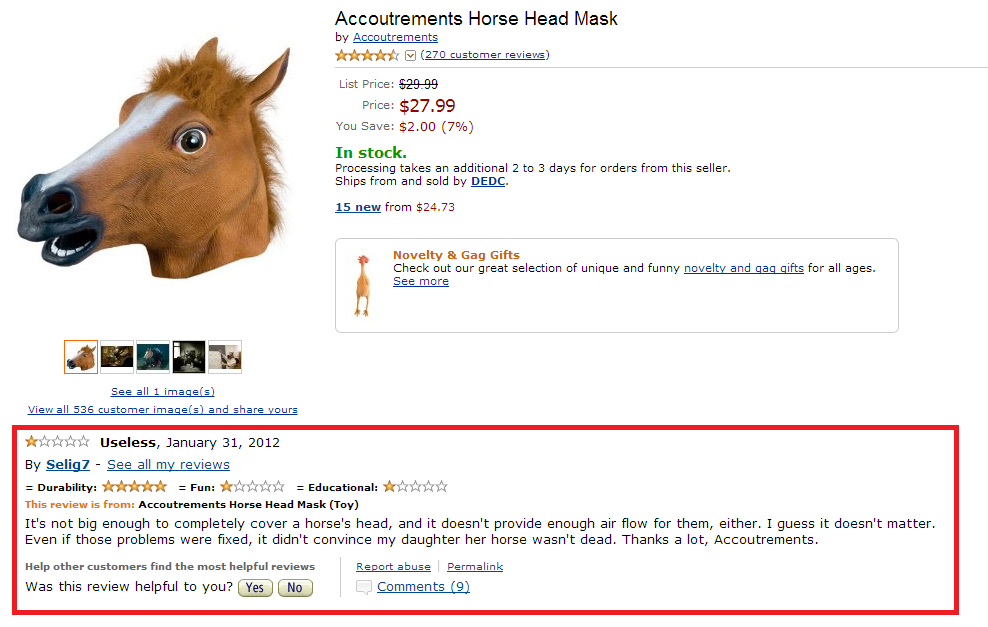The width and height of the screenshot is (988, 627).
Task: Click the comments speech bubble icon
Action: point(364,587)
